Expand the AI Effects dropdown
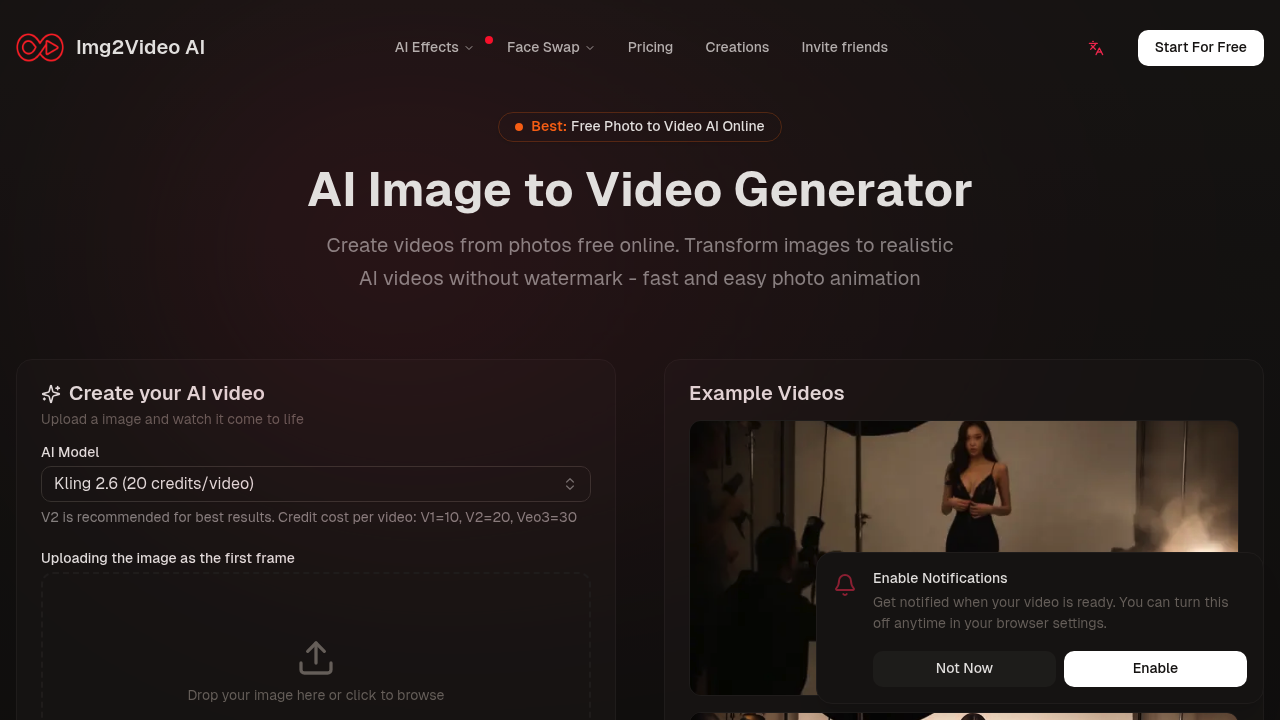This screenshot has height=720, width=1280. click(x=434, y=47)
